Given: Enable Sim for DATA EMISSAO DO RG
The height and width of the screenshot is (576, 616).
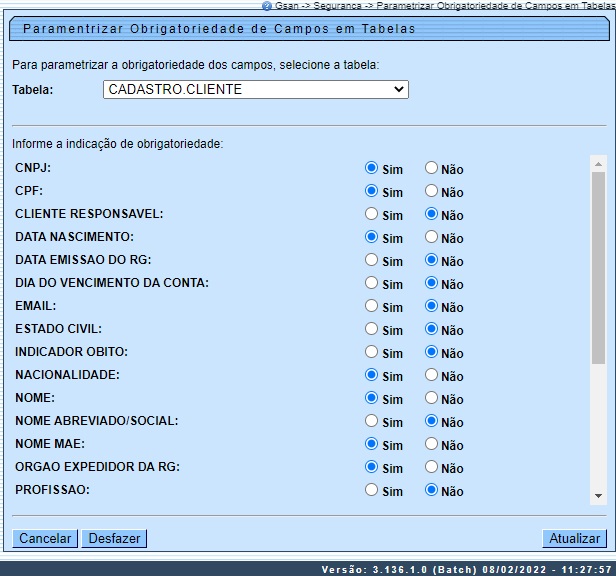Looking at the screenshot, I should (x=372, y=260).
